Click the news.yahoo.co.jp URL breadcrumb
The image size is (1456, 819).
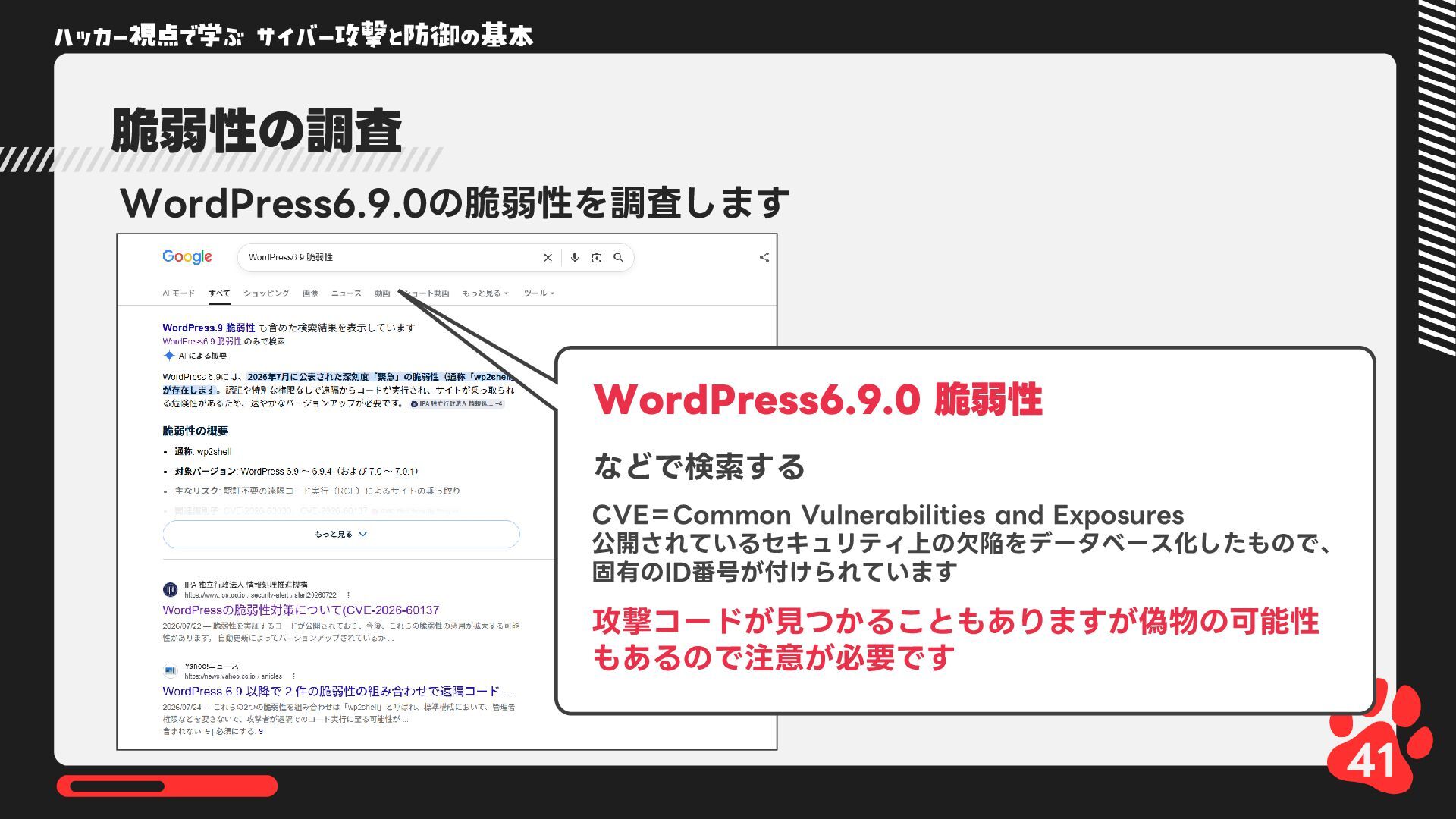point(233,676)
